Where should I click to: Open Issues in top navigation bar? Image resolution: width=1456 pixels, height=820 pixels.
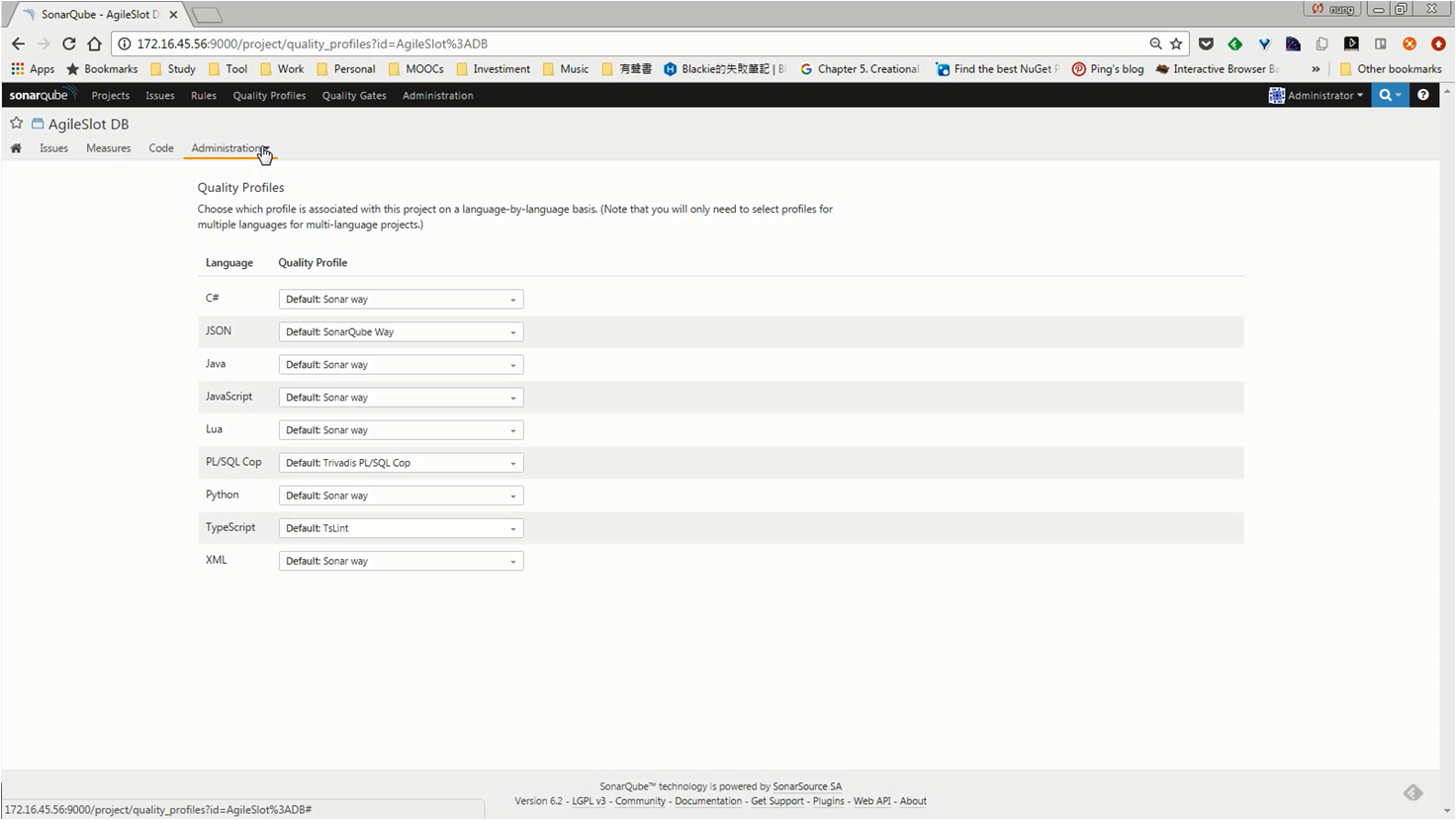click(159, 95)
